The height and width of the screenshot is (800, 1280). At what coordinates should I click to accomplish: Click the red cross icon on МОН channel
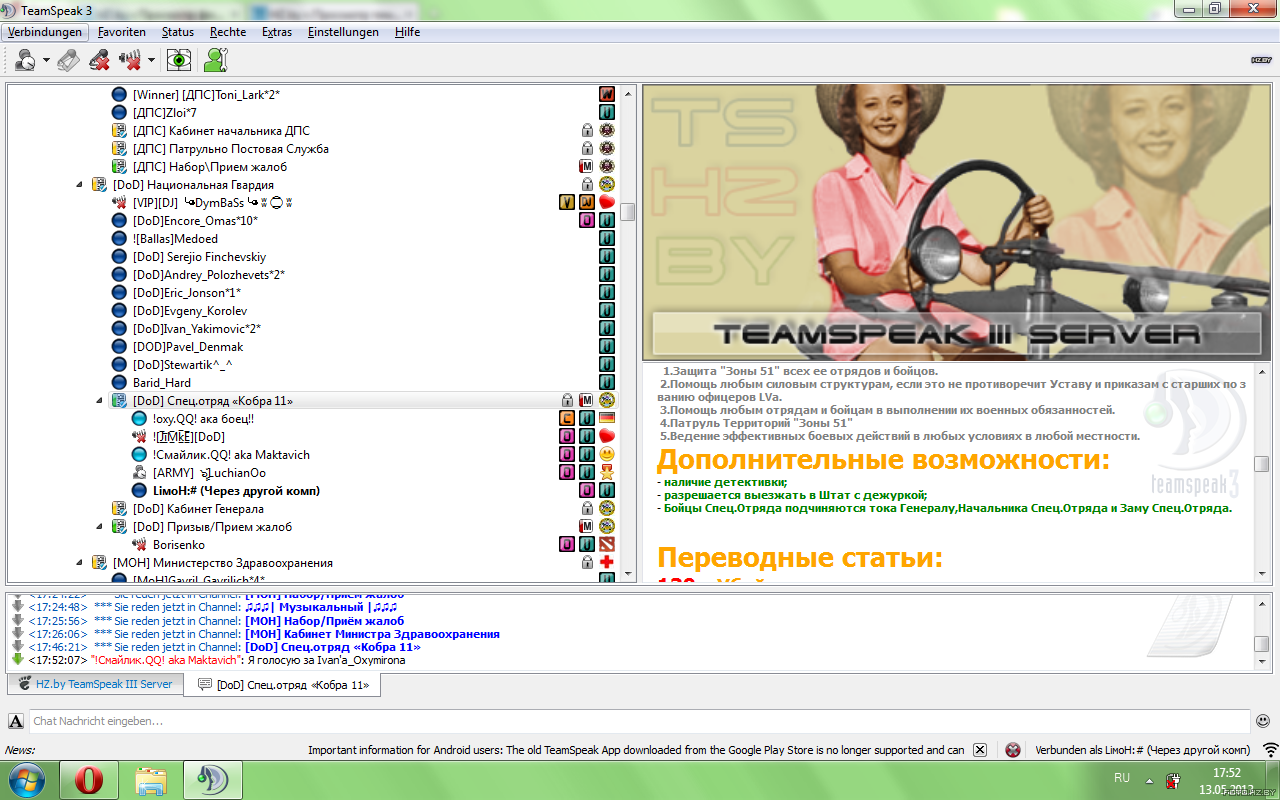coord(606,563)
